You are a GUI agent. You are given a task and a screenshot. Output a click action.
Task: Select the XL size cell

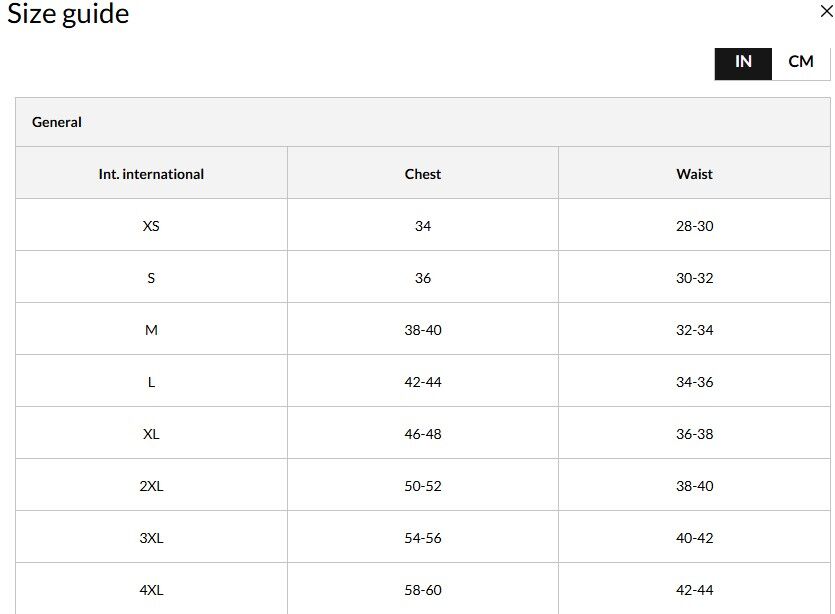[x=151, y=434]
